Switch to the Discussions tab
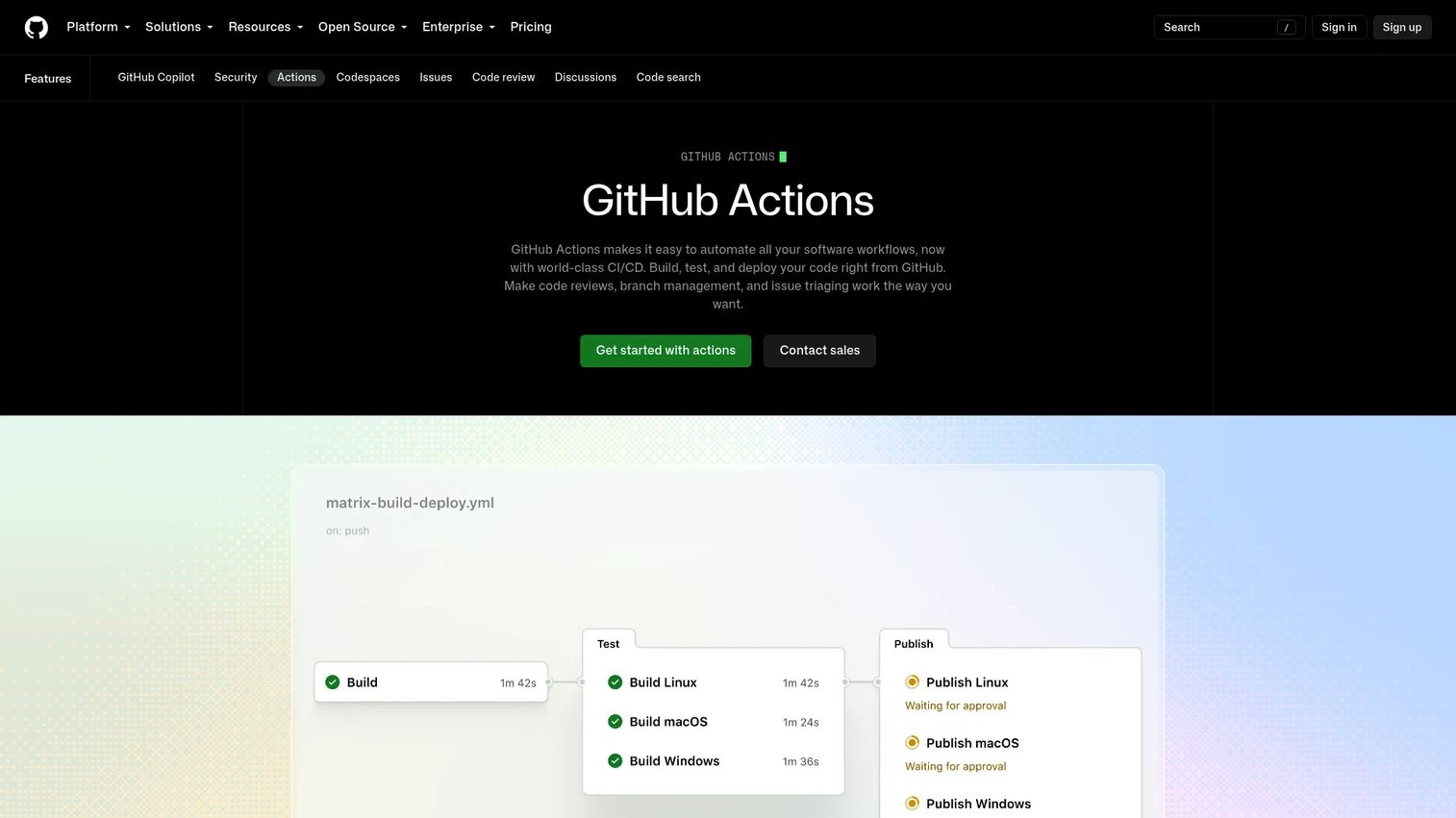 (586, 78)
